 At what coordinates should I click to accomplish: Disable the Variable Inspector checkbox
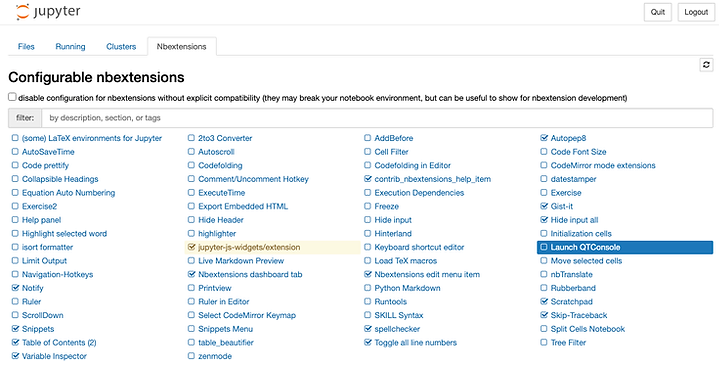pos(15,356)
